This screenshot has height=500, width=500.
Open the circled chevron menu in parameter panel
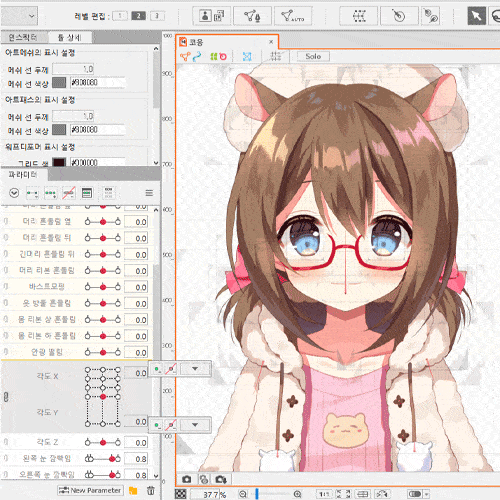pos(14,193)
